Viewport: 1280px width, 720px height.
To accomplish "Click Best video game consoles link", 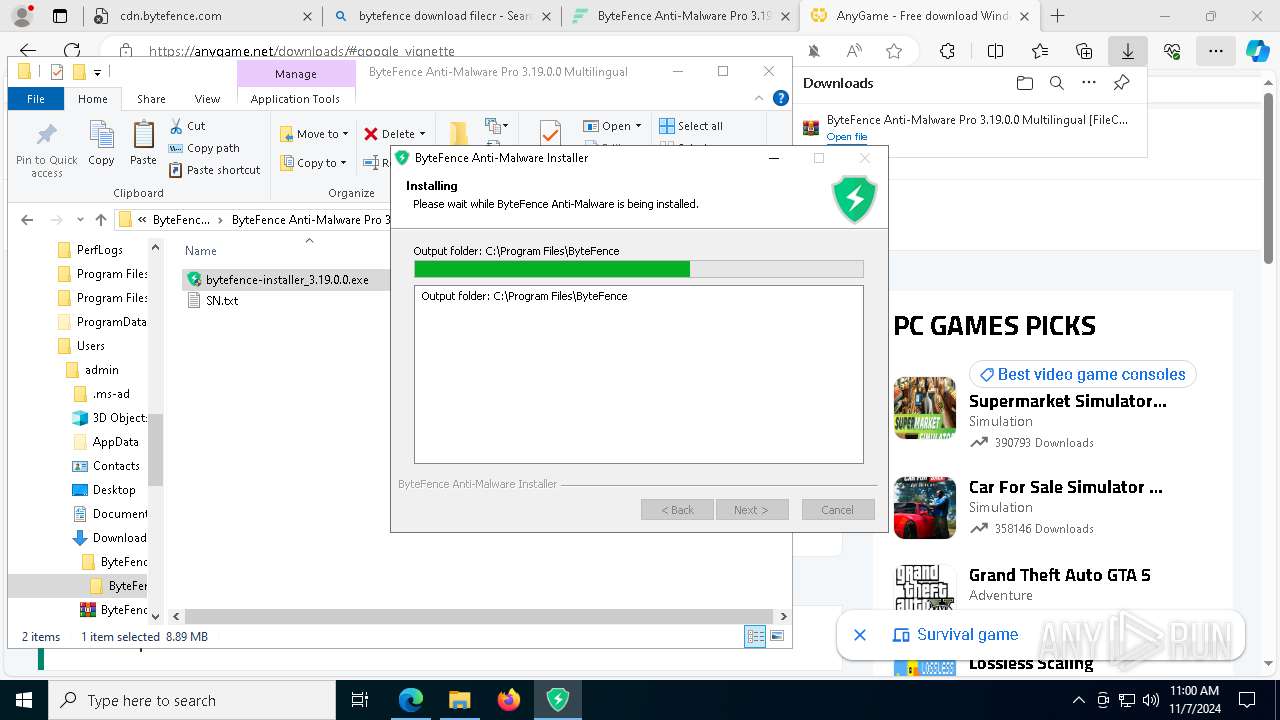I will click(1082, 374).
